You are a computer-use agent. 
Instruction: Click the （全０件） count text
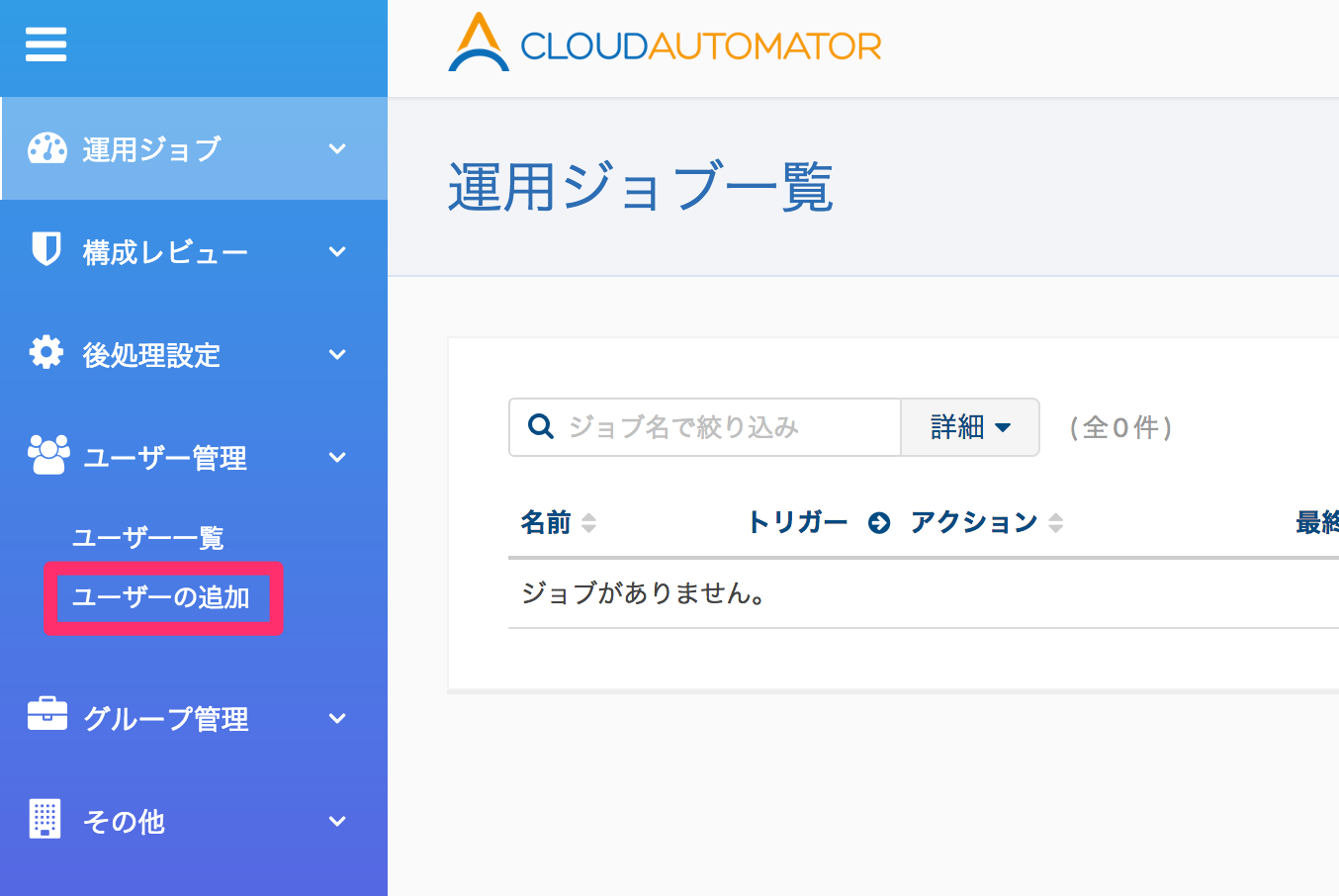(x=1121, y=427)
